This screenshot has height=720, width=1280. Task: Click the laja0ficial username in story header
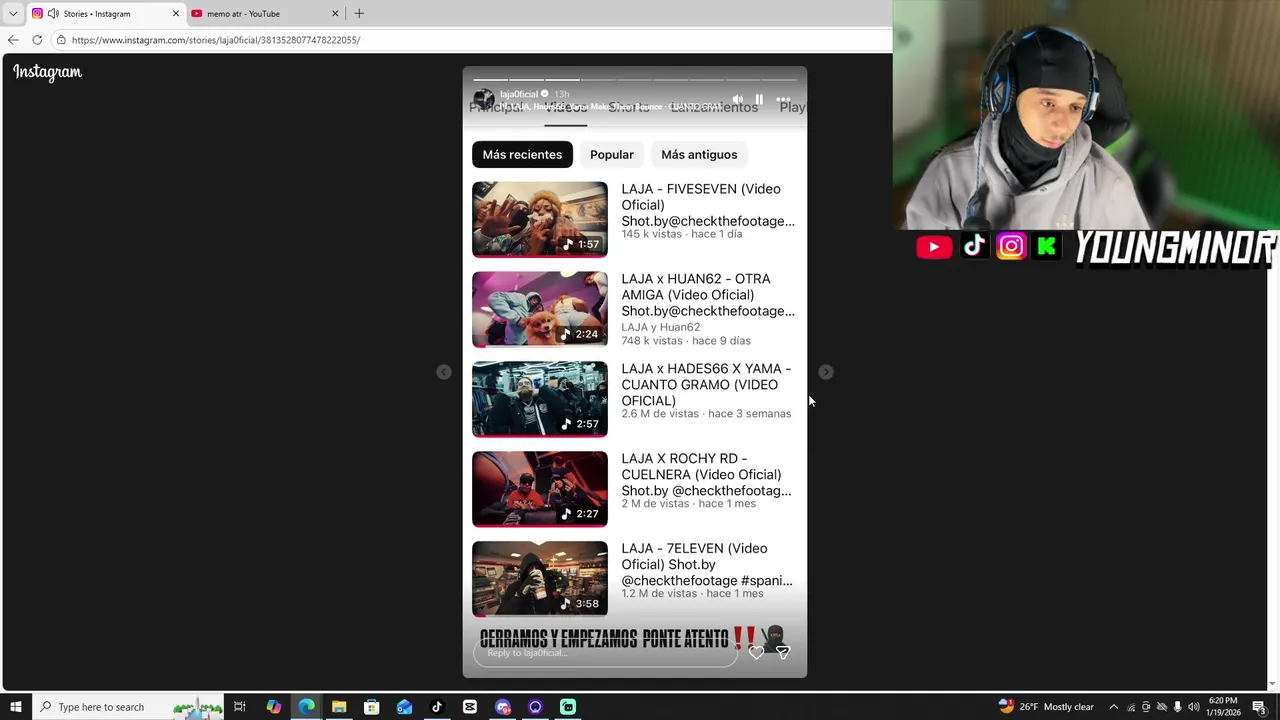[x=518, y=94]
